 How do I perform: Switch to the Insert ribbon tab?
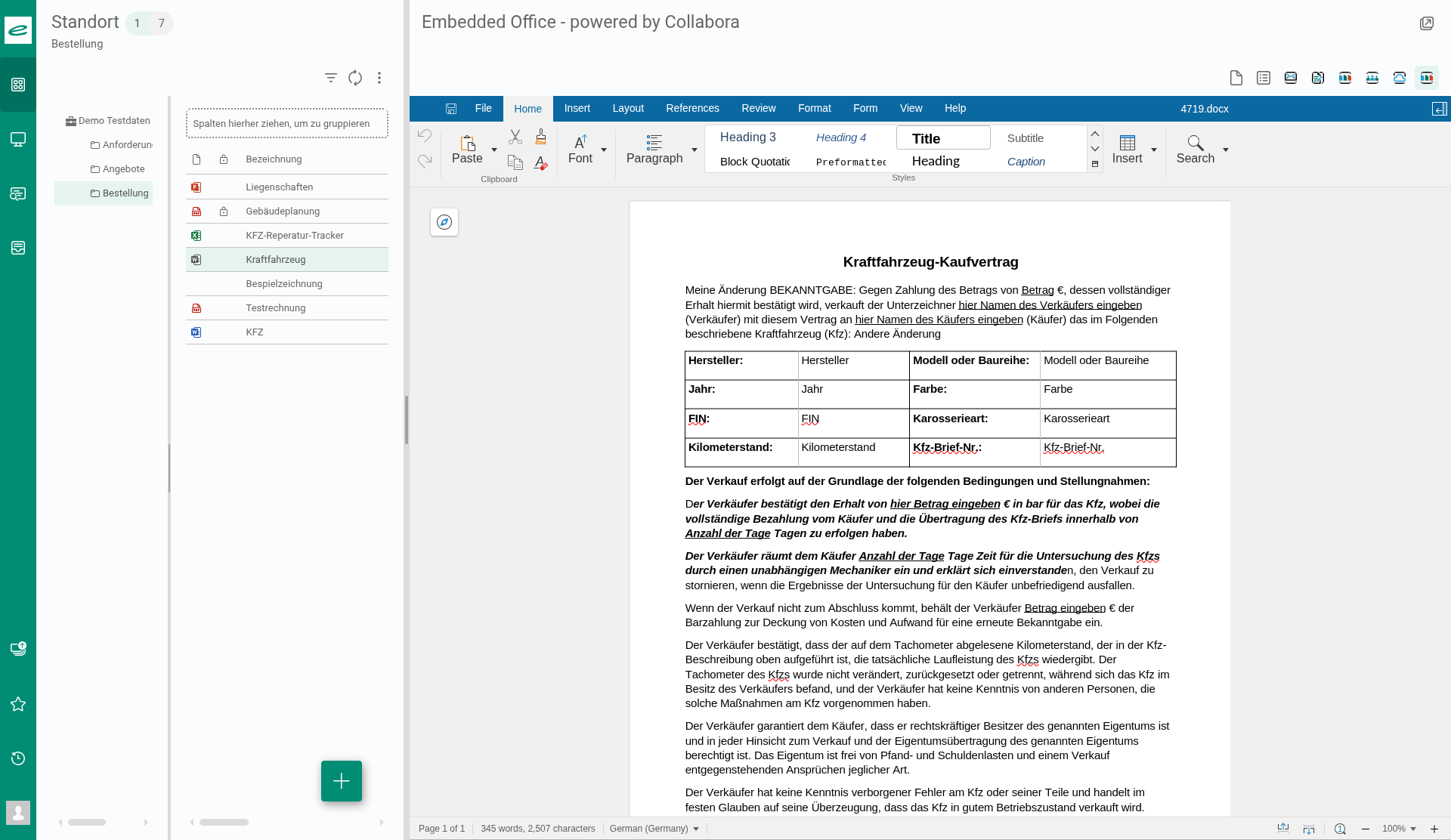(x=577, y=109)
